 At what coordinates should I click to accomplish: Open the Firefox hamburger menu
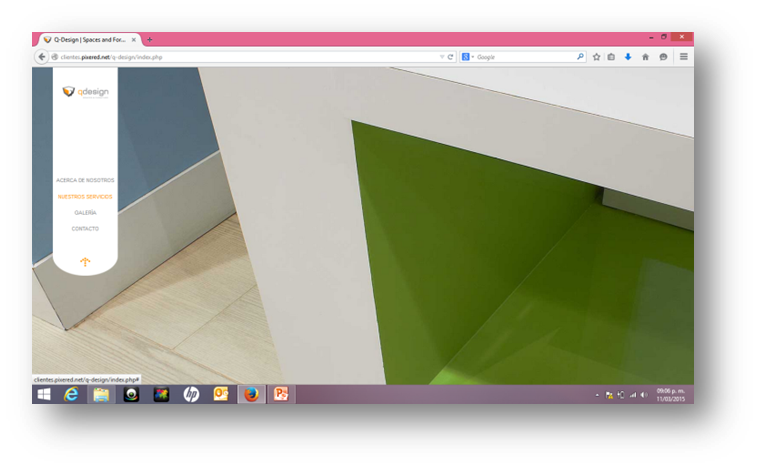(684, 57)
